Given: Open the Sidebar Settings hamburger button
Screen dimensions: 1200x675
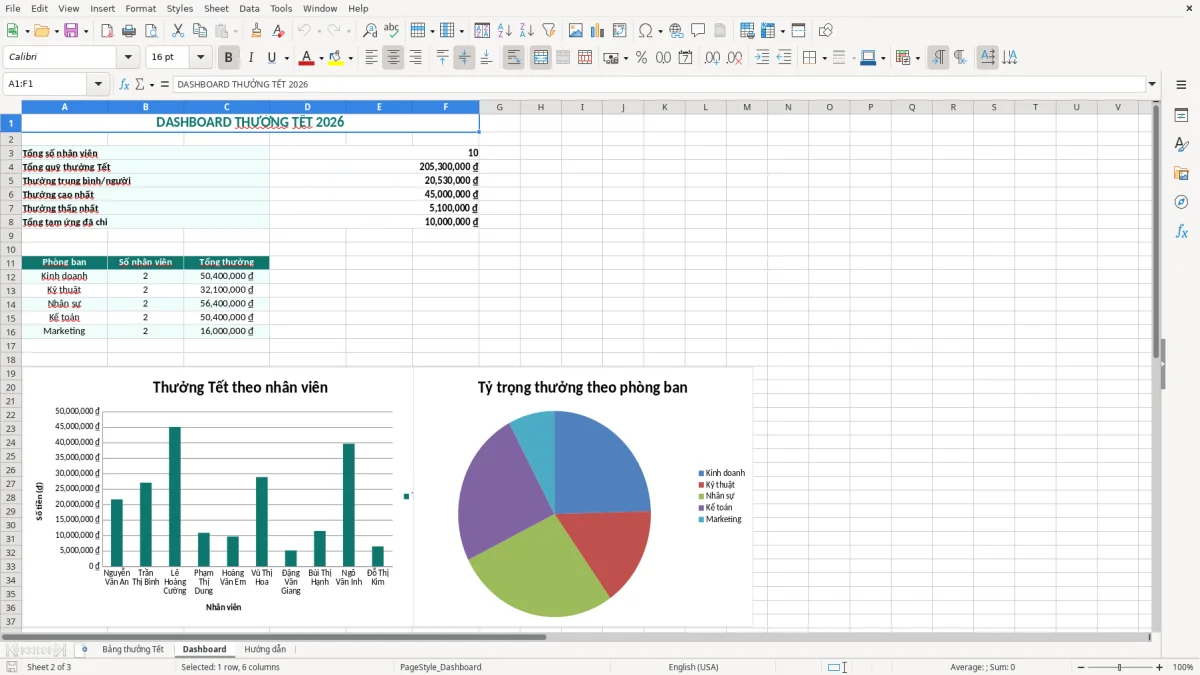Looking at the screenshot, I should click(1181, 85).
